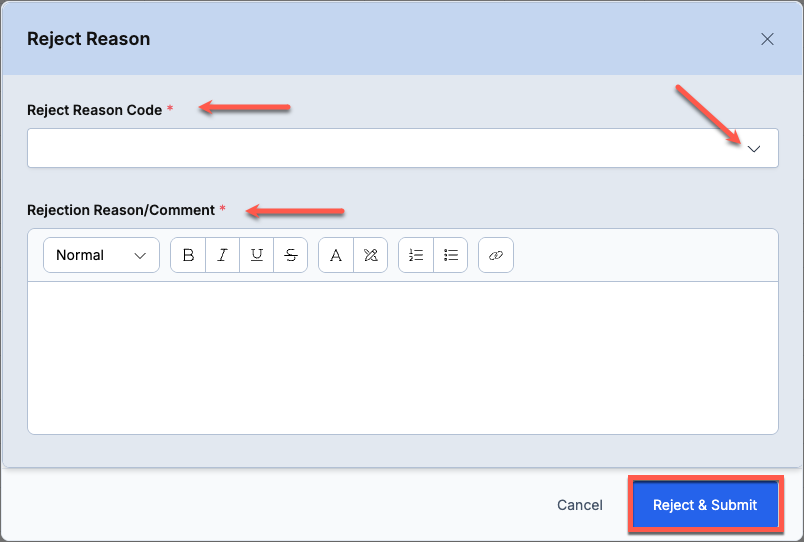Screen dimensions: 804x542
Task: Underline text using the U icon
Action: pyautogui.click(x=256, y=255)
